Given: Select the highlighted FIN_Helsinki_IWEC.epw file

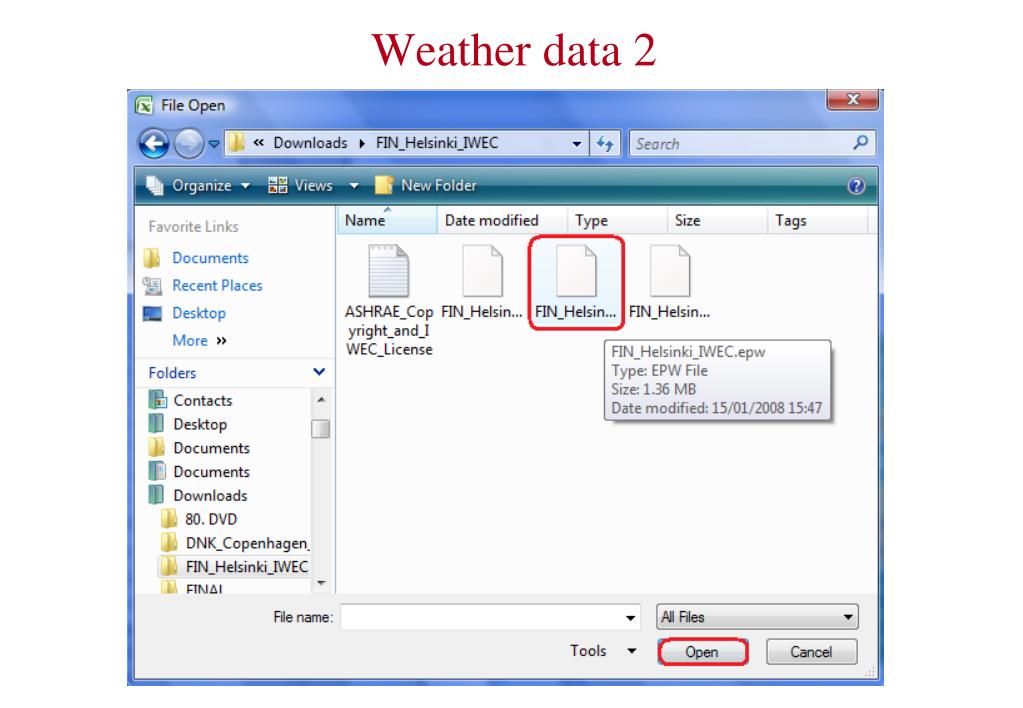Looking at the screenshot, I should 576,282.
